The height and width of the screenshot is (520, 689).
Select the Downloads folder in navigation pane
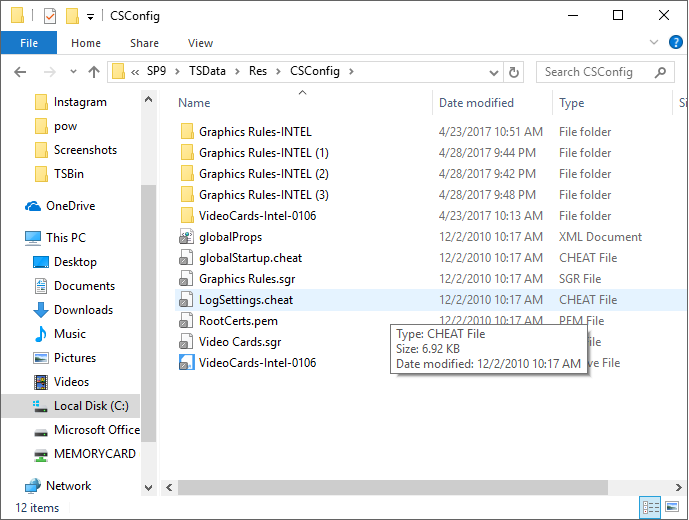(83, 310)
